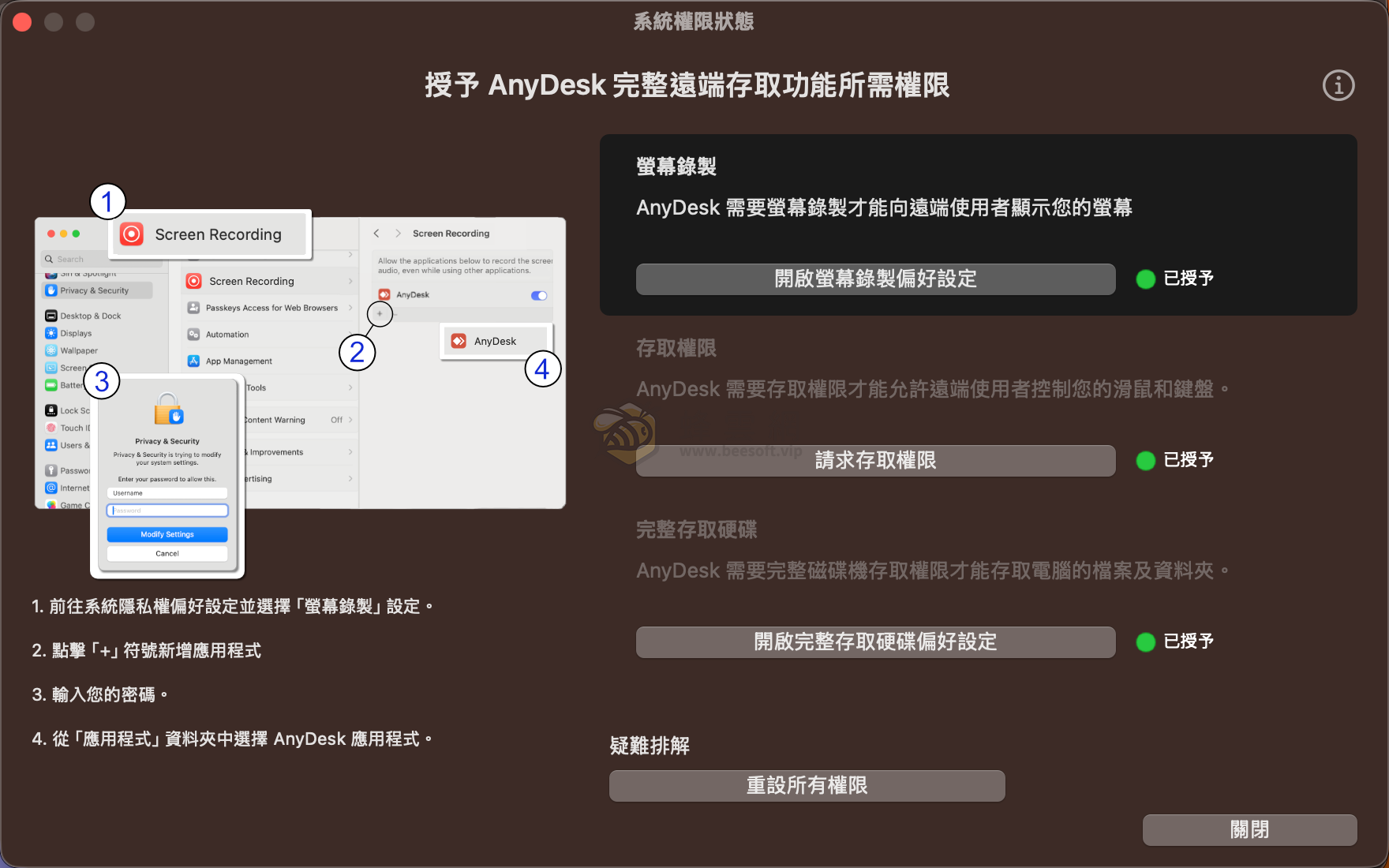Screen dimensions: 1389x868
Task: Click 開啟完整存取硬碟偏好設定 button
Action: pyautogui.click(x=875, y=642)
